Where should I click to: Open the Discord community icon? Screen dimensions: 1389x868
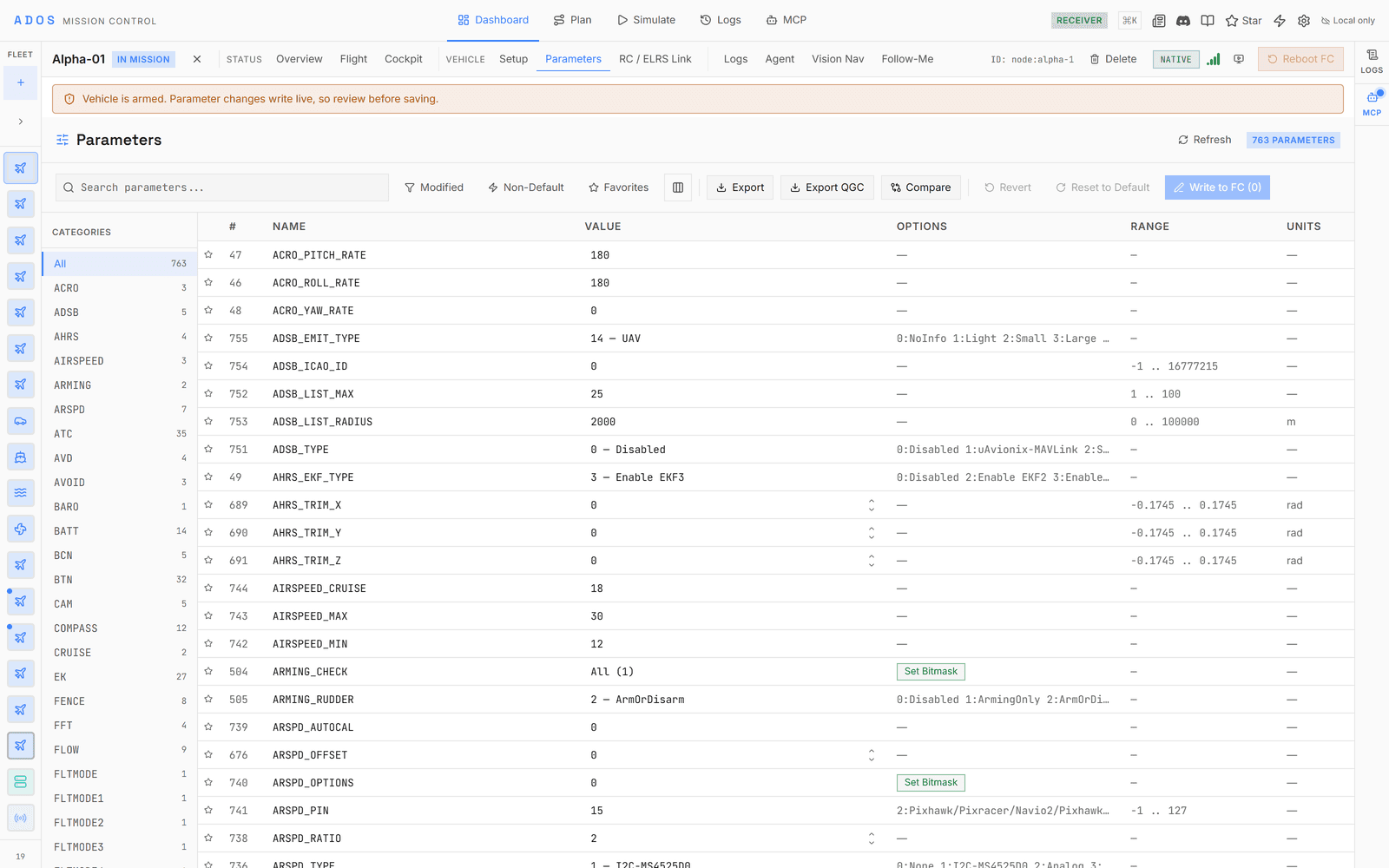coord(1183,21)
